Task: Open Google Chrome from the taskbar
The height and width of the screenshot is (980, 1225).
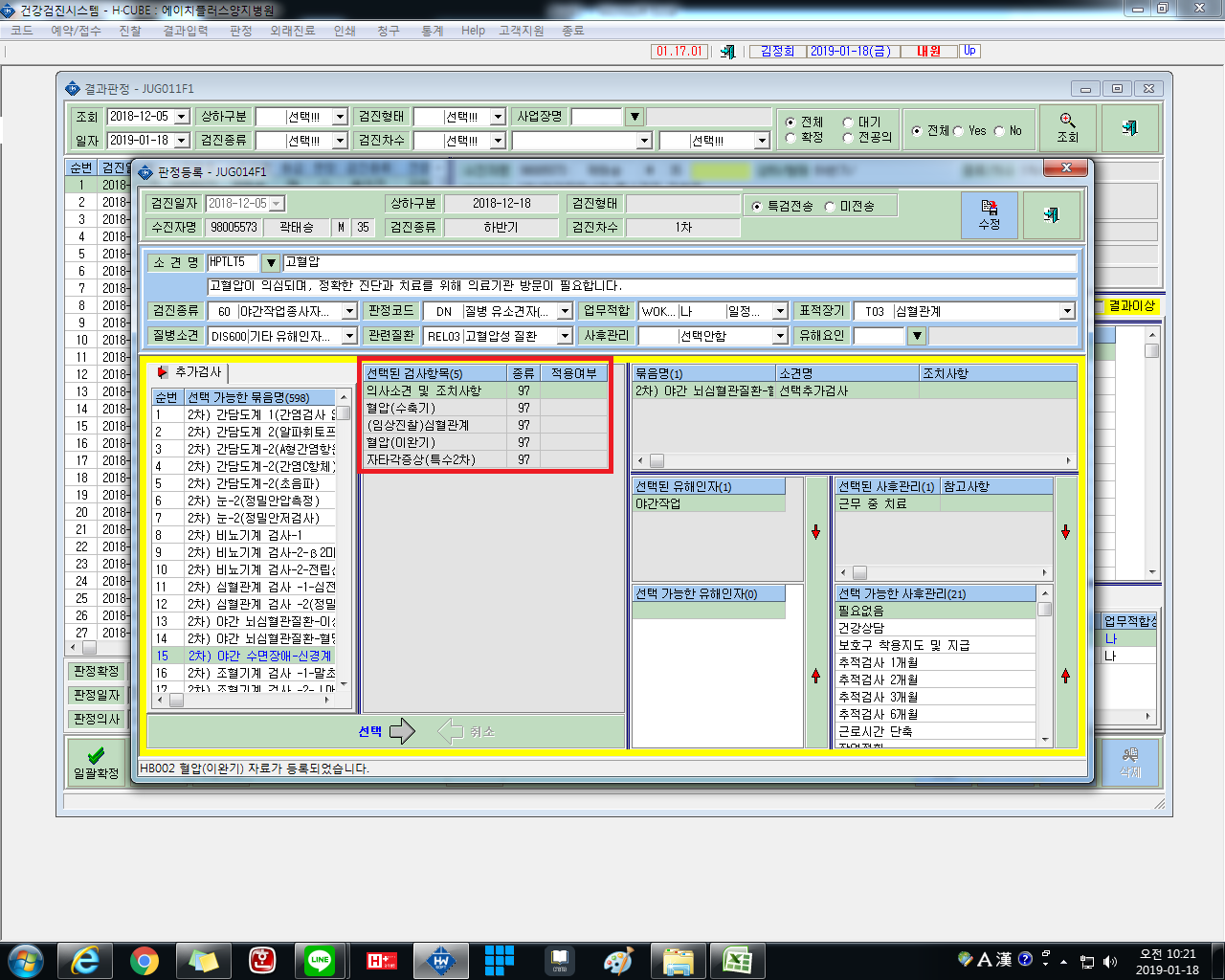Action: [145, 960]
